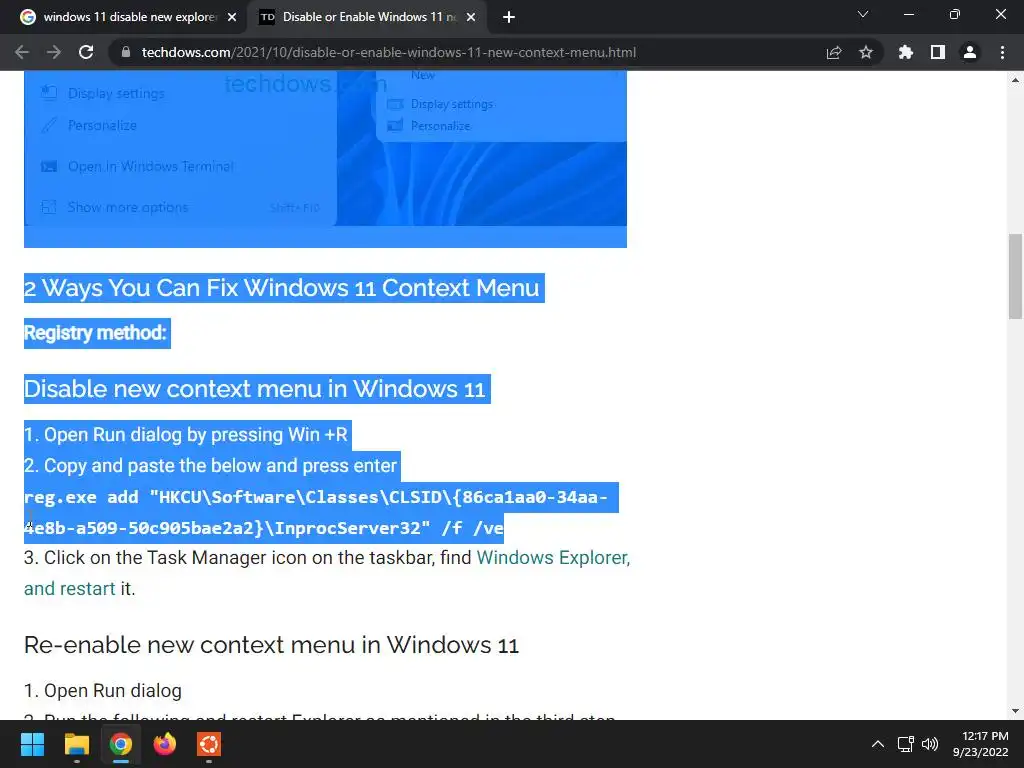Go forward to the next page
Screen dimensions: 1024x768
point(54,52)
